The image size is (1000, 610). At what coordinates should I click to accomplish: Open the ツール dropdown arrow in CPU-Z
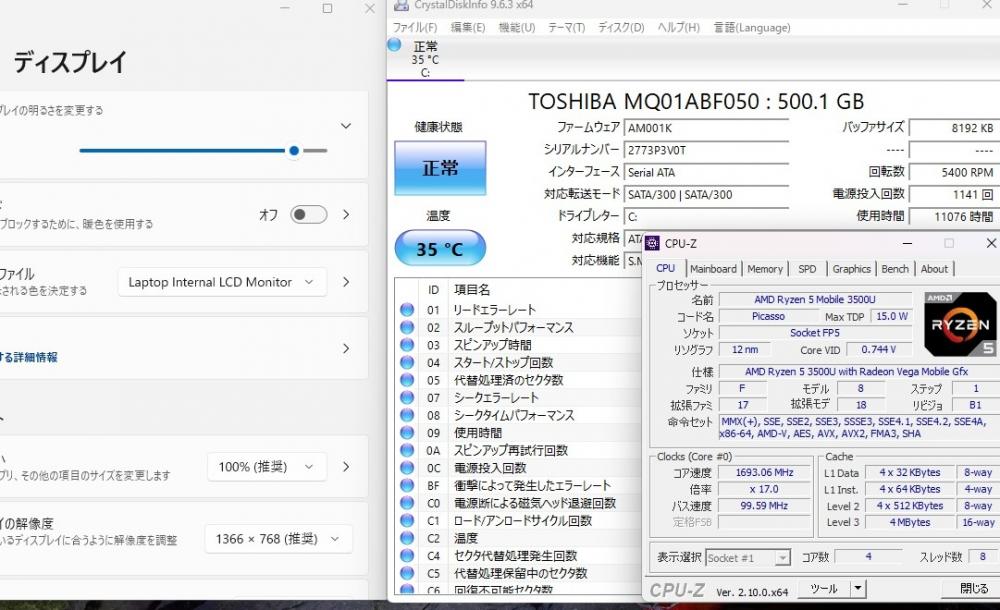(858, 588)
